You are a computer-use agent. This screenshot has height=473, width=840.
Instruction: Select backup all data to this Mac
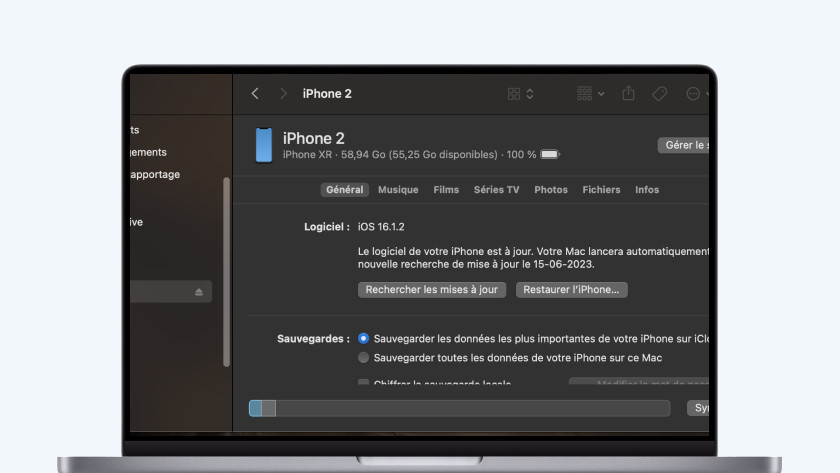(x=363, y=357)
